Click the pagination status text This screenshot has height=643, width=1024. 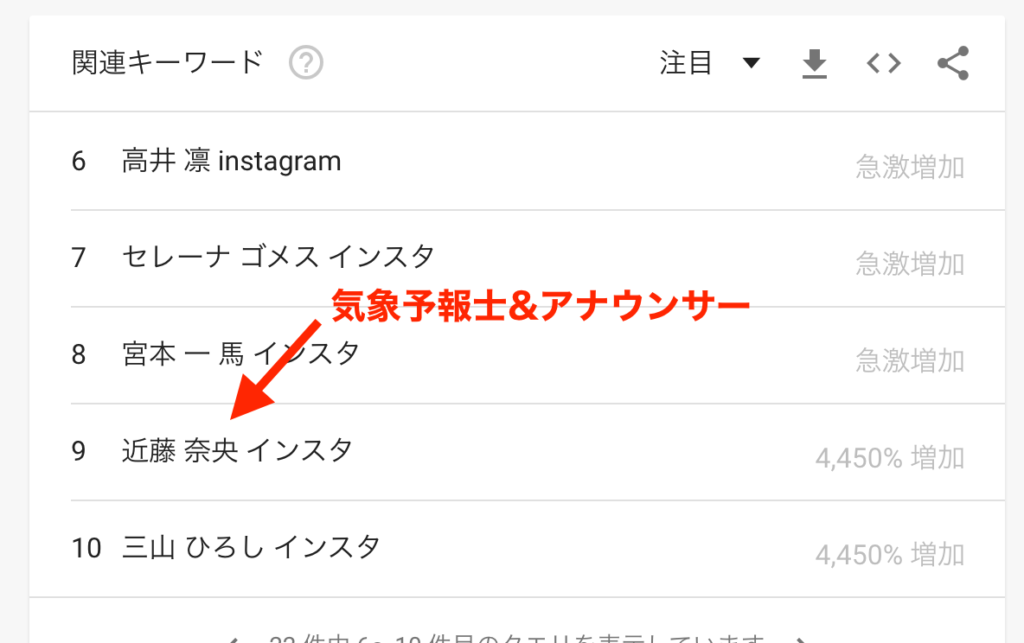[517, 638]
